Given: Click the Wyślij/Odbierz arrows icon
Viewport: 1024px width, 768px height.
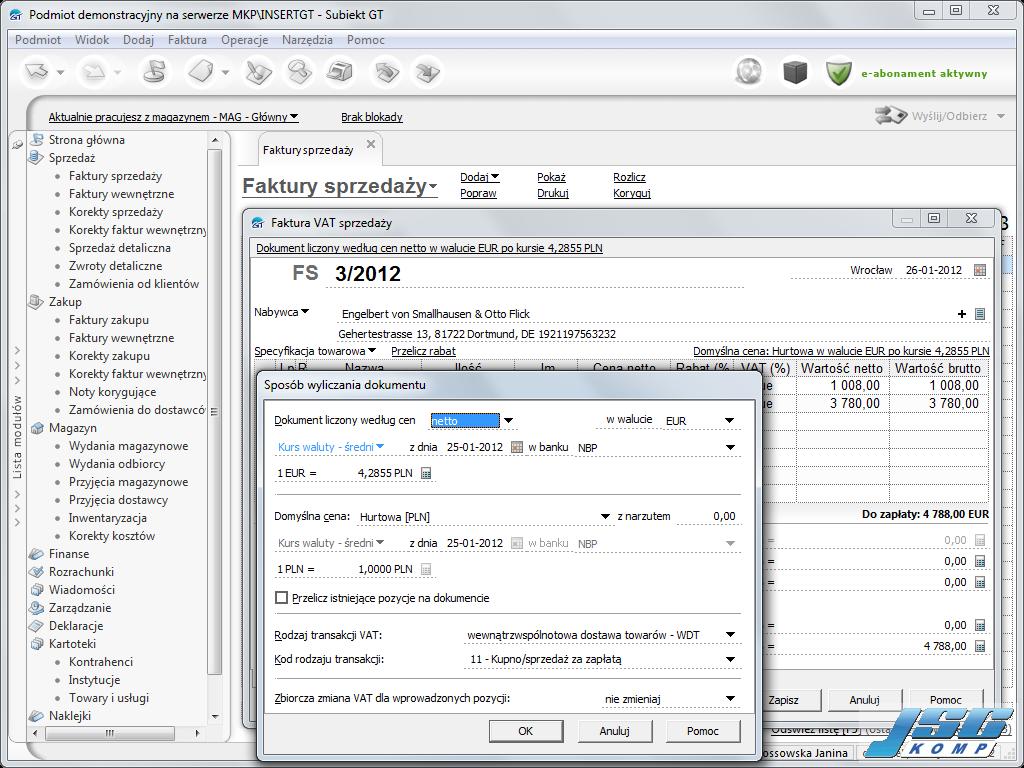Looking at the screenshot, I should [891, 116].
